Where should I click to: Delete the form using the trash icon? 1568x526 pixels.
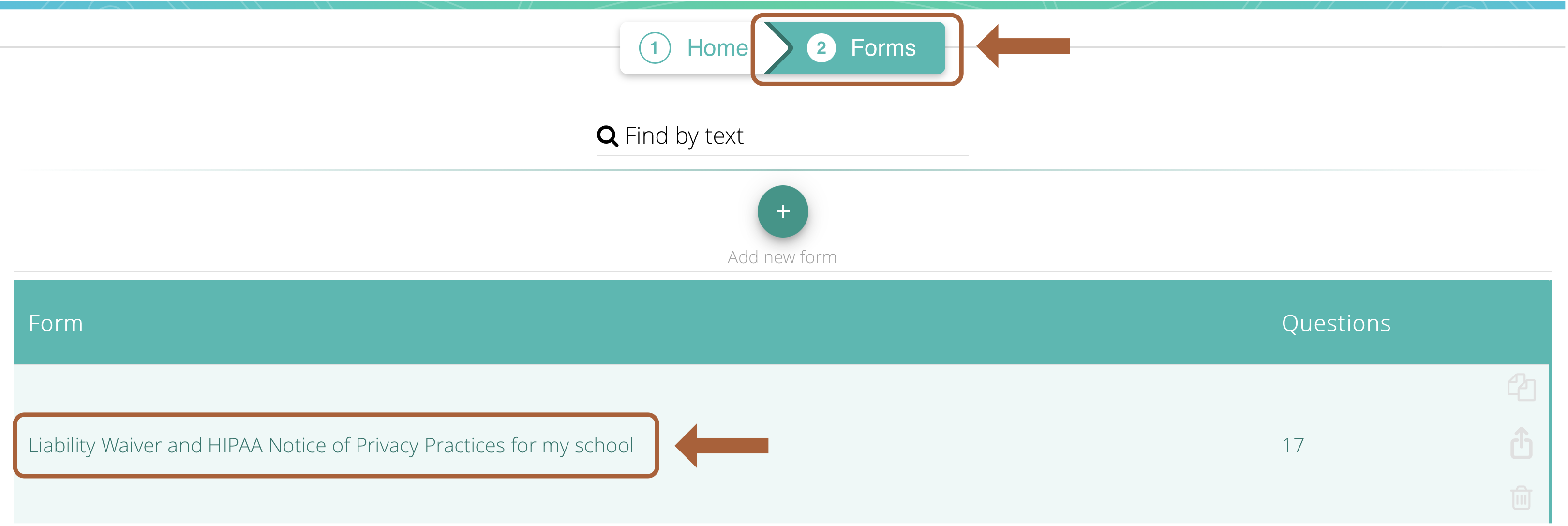click(1521, 497)
